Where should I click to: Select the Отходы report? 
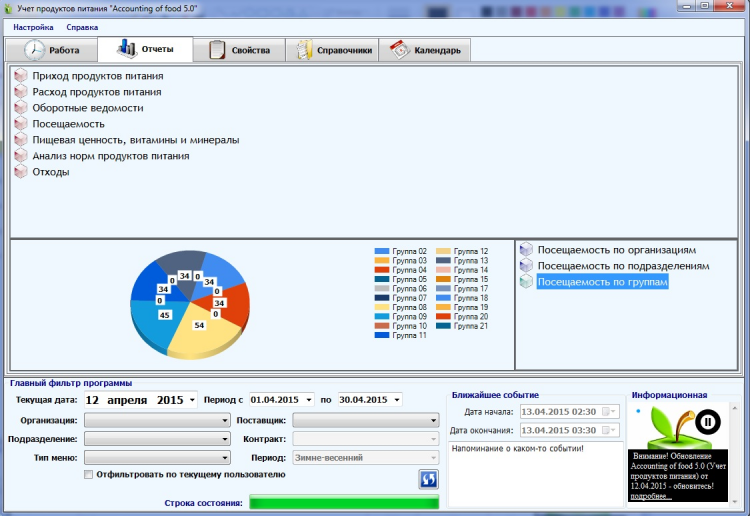tap(51, 172)
